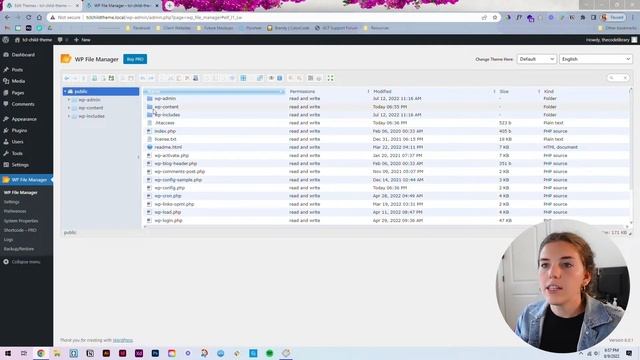
Task: Open the WordPress logo menu in admin bar
Action: [5, 40]
